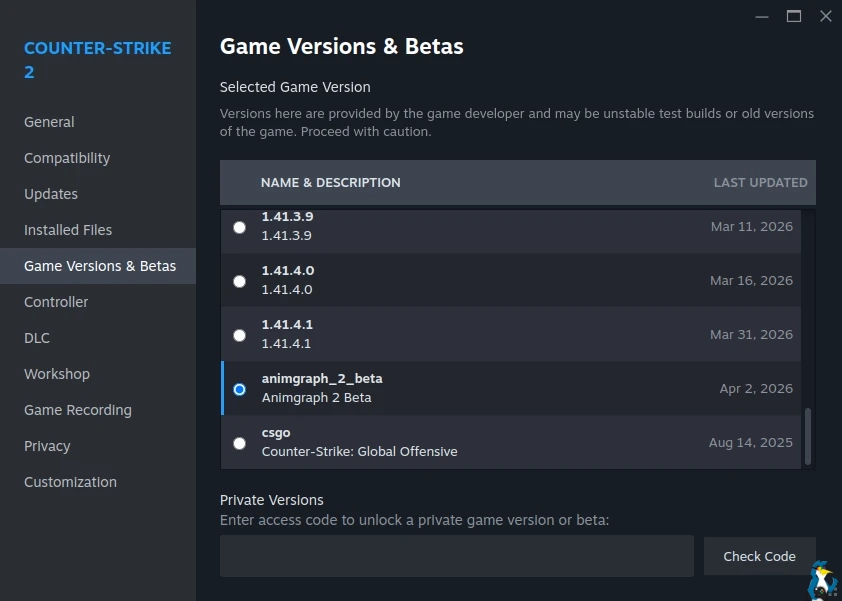Open the Customization section
The height and width of the screenshot is (601, 842).
pyautogui.click(x=70, y=482)
